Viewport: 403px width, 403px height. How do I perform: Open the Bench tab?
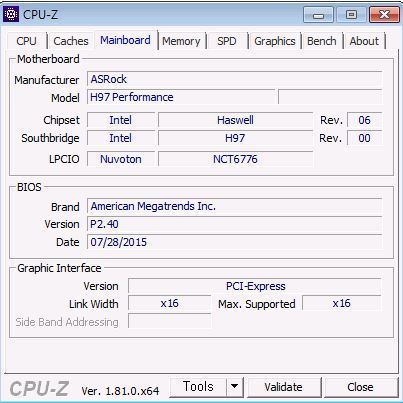point(322,41)
